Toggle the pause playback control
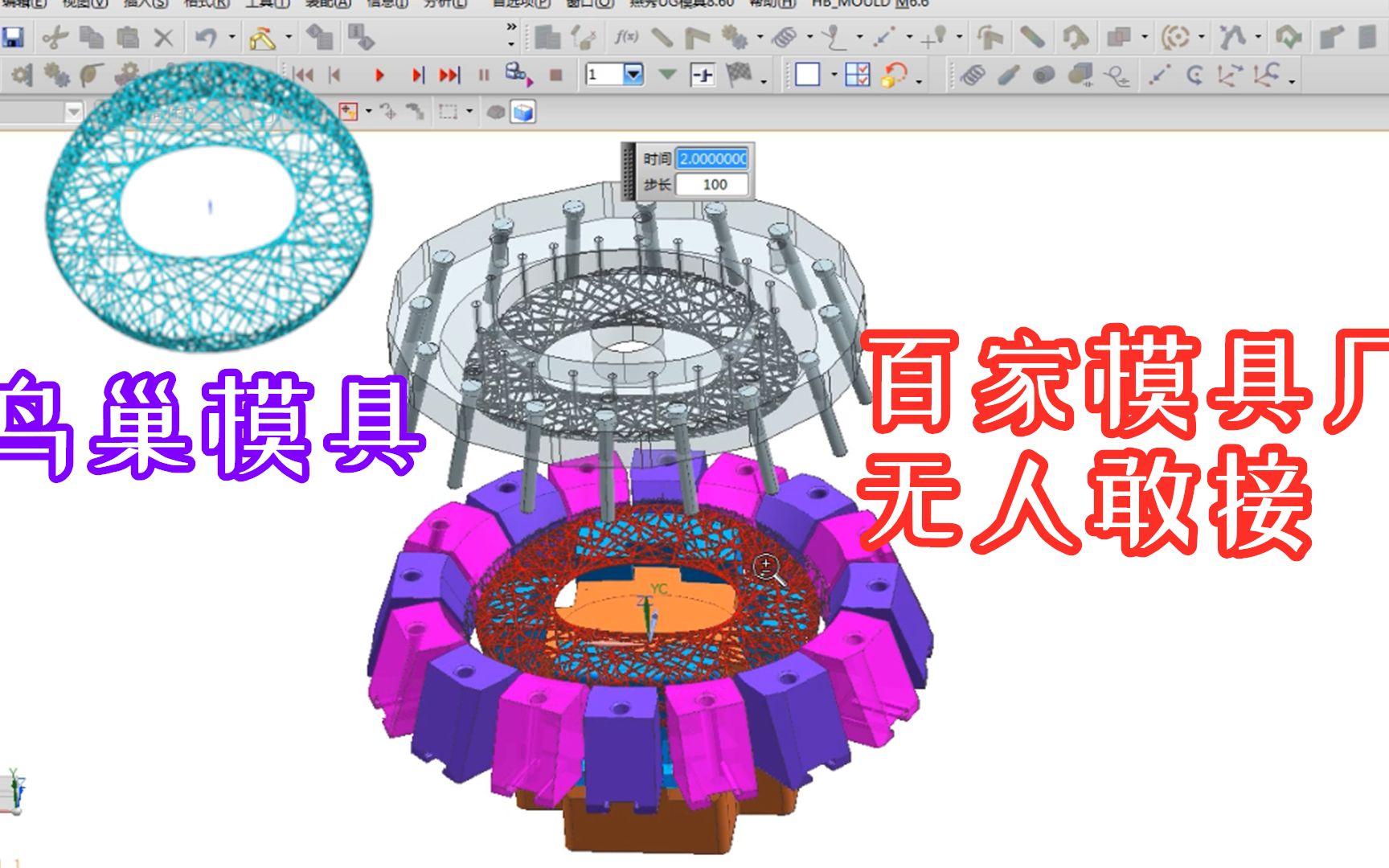 [x=483, y=74]
